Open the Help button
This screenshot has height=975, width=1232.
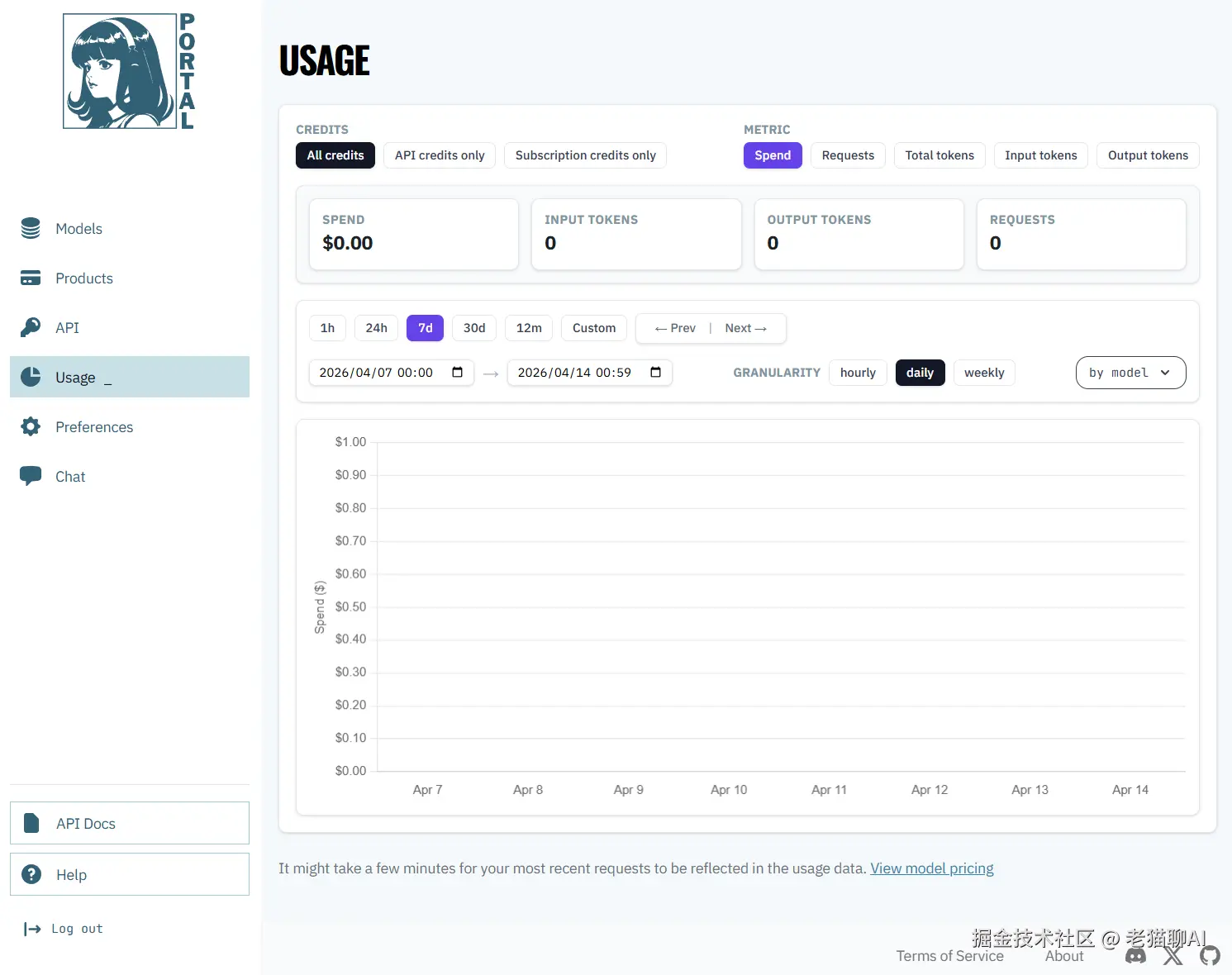click(130, 874)
